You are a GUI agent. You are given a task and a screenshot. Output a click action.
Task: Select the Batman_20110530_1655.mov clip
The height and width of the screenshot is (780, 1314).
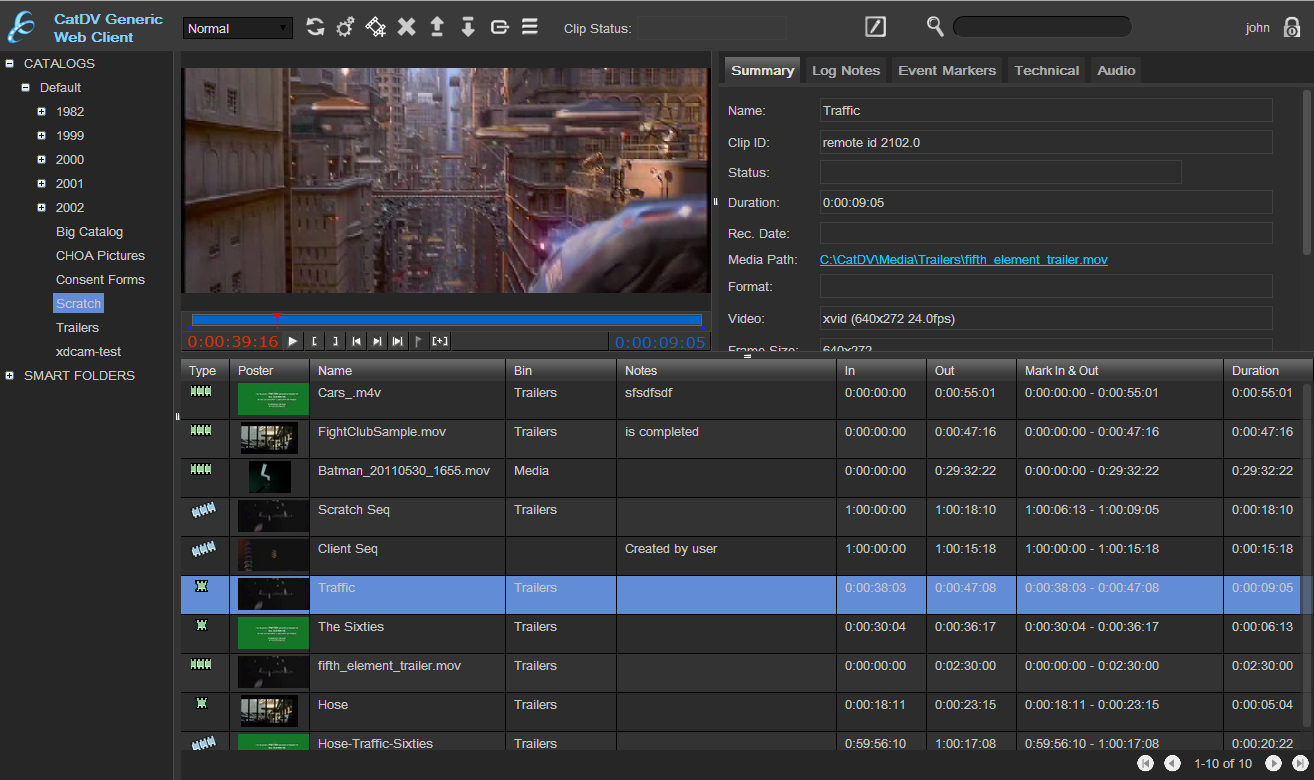(x=740, y=477)
